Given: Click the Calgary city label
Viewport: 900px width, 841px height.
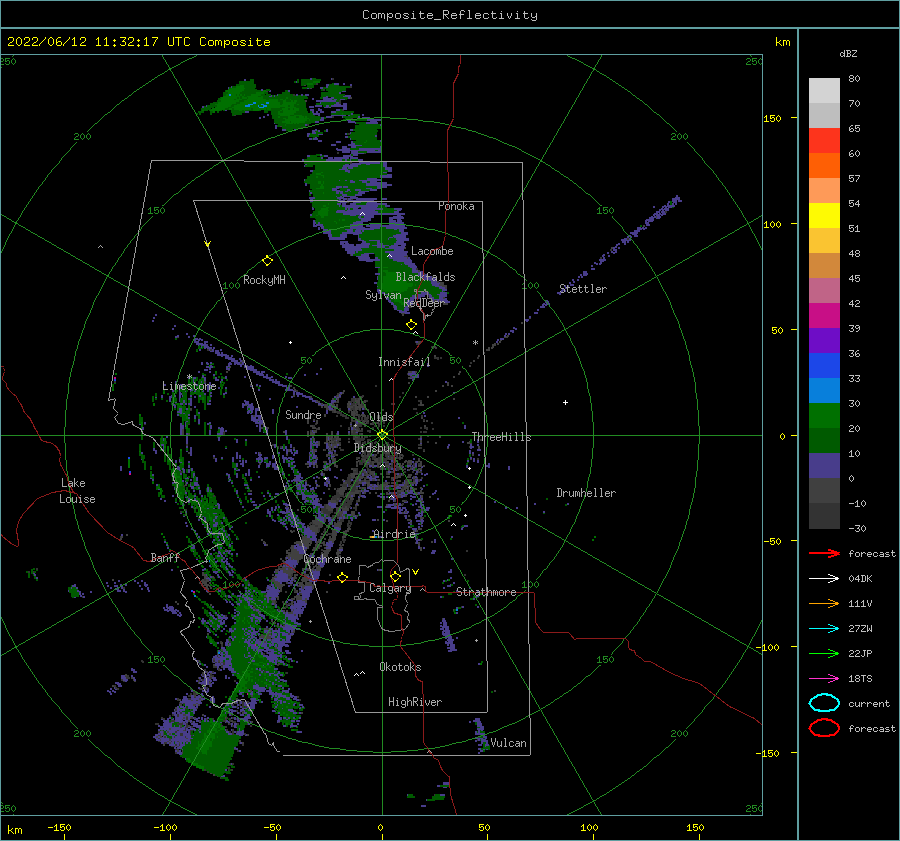Looking at the screenshot, I should tap(390, 588).
